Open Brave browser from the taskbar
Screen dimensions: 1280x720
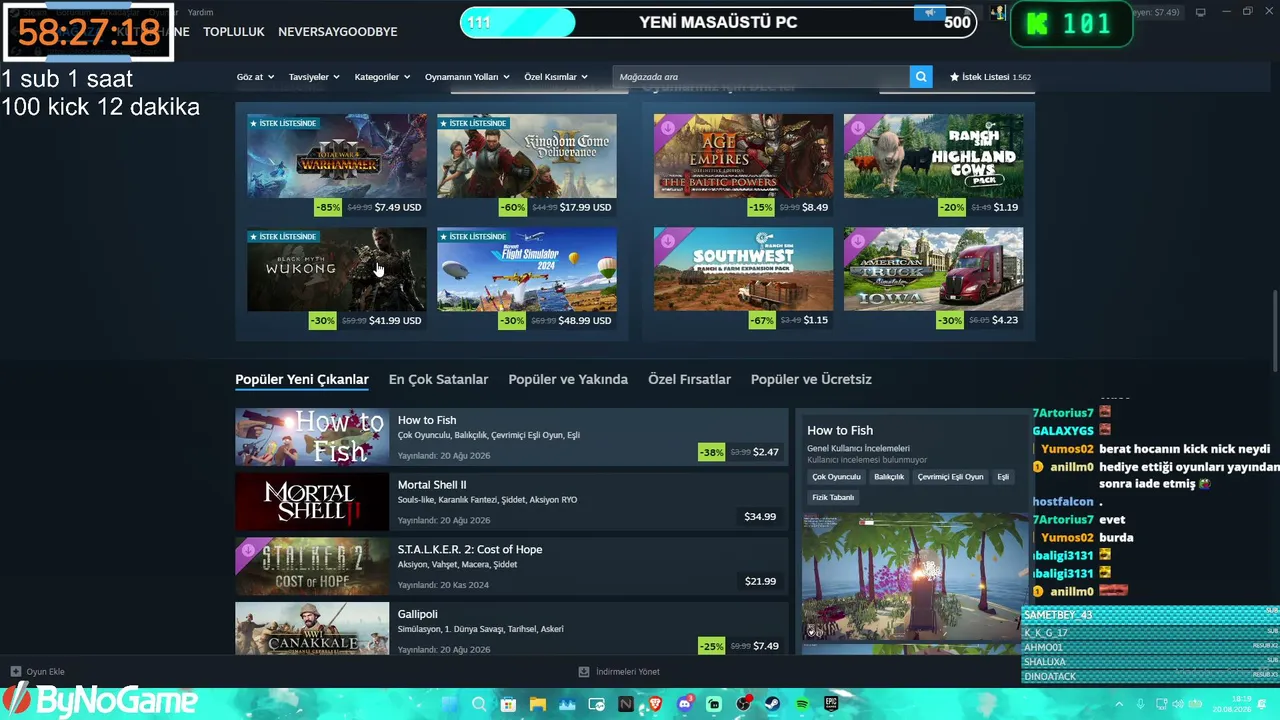tap(655, 704)
